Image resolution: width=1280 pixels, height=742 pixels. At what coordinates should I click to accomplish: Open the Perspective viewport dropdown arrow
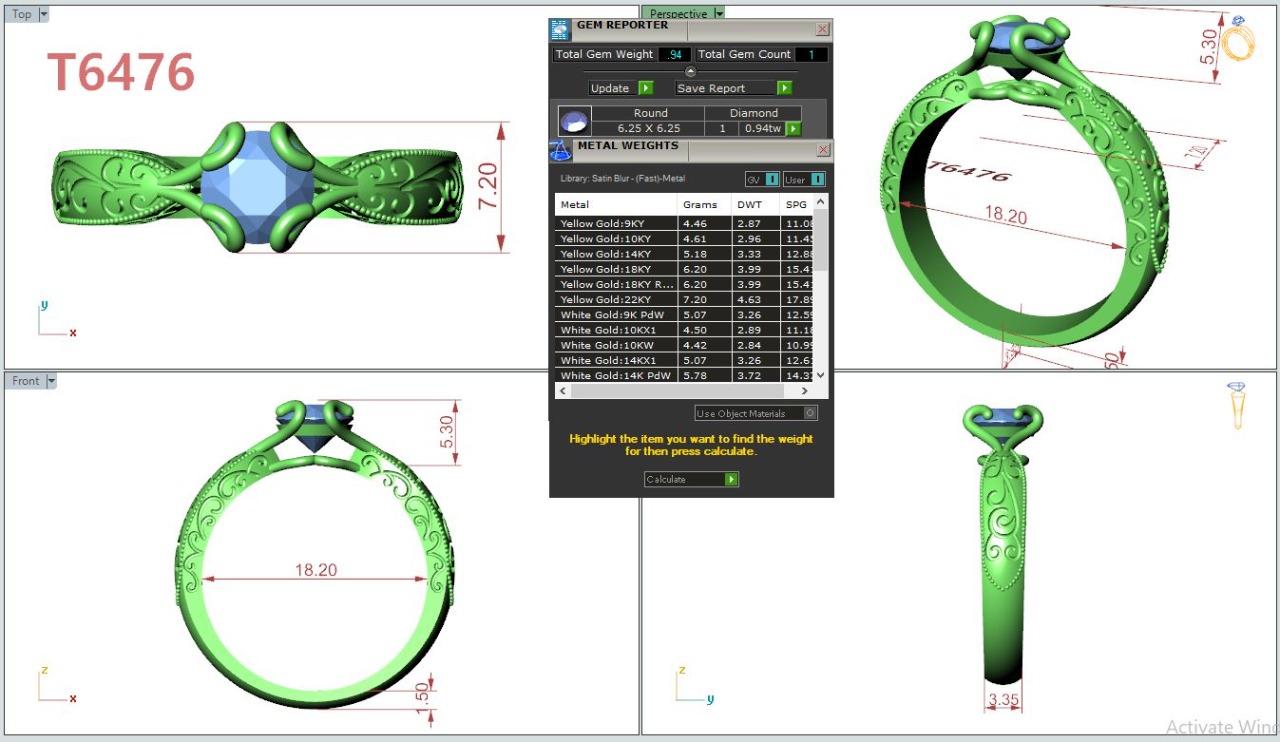pyautogui.click(x=718, y=14)
